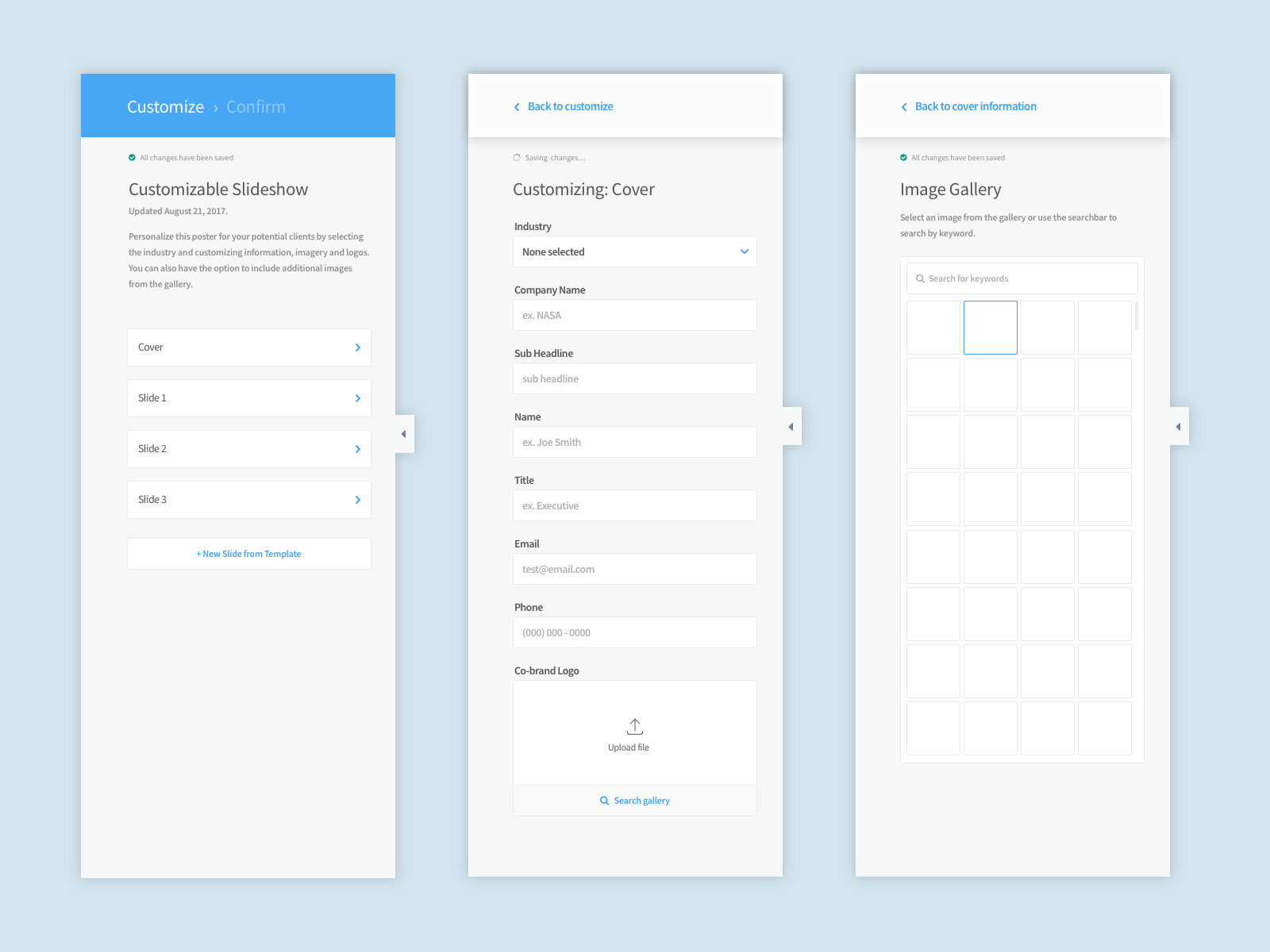Open the Cover row

[x=249, y=347]
